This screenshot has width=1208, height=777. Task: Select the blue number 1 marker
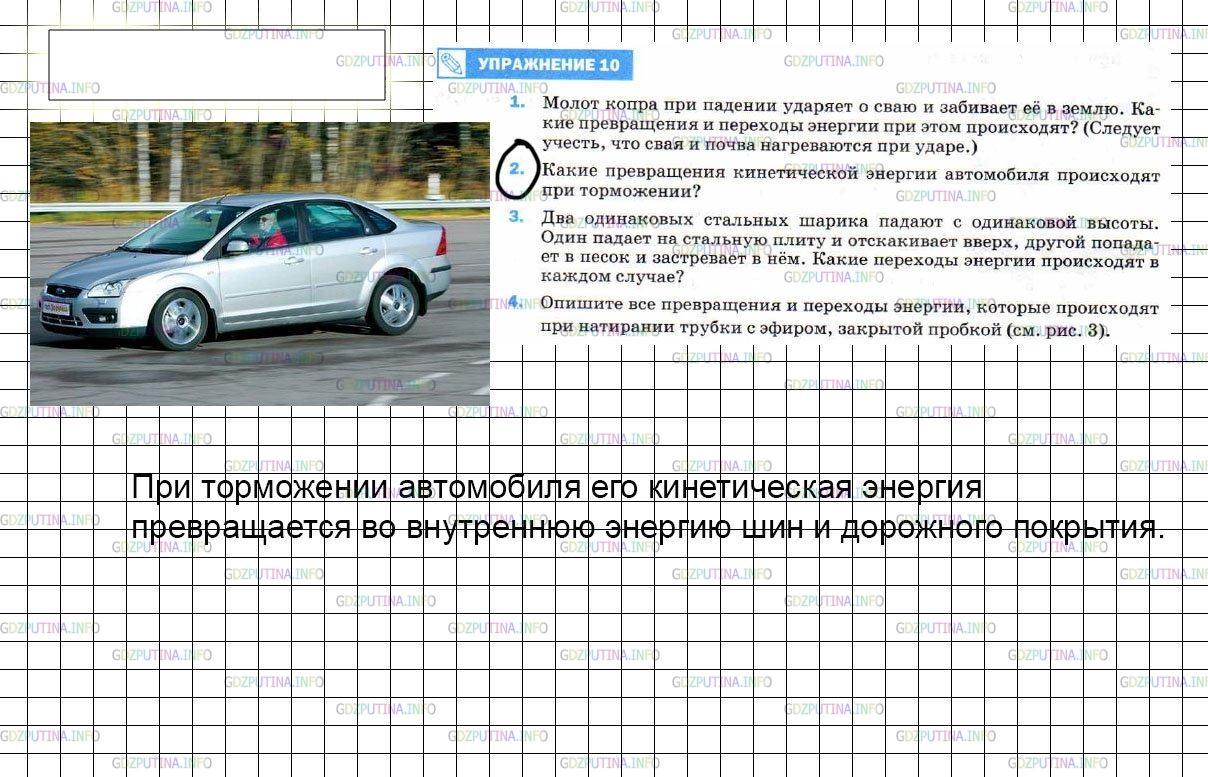click(x=517, y=103)
